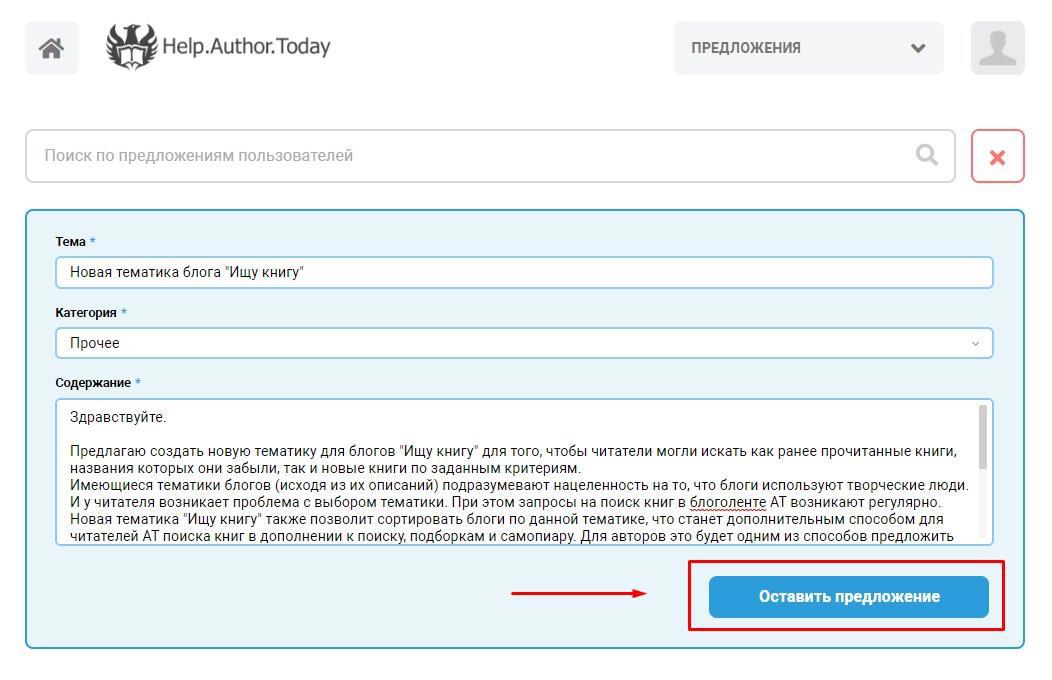Image resolution: width=1052 pixels, height=680 pixels.
Task: Click the Help.Author.Today site title
Action: click(x=246, y=47)
